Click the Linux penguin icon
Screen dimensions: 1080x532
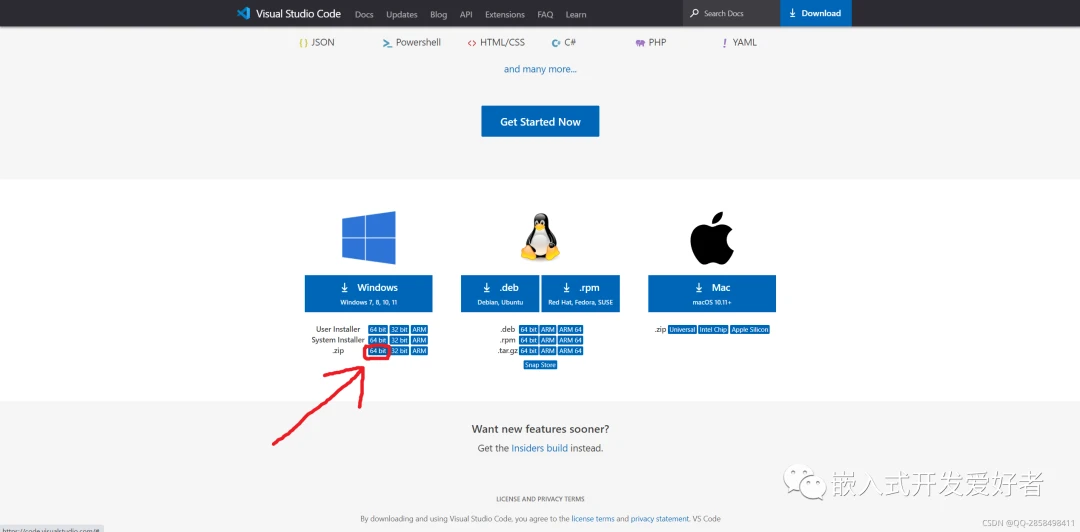point(540,236)
